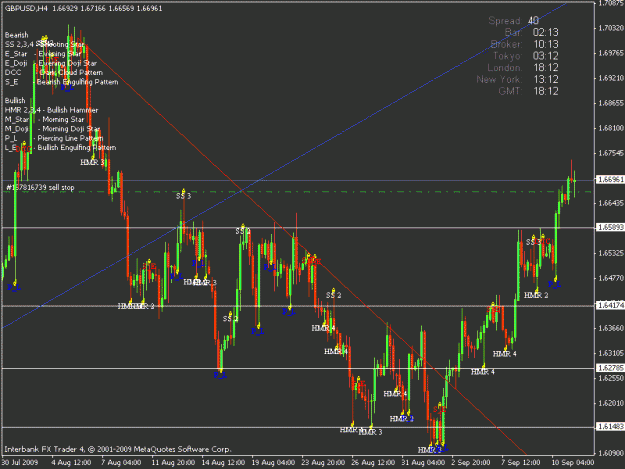
Task: Click the Bar countdown 02:13
Action: 546,32
